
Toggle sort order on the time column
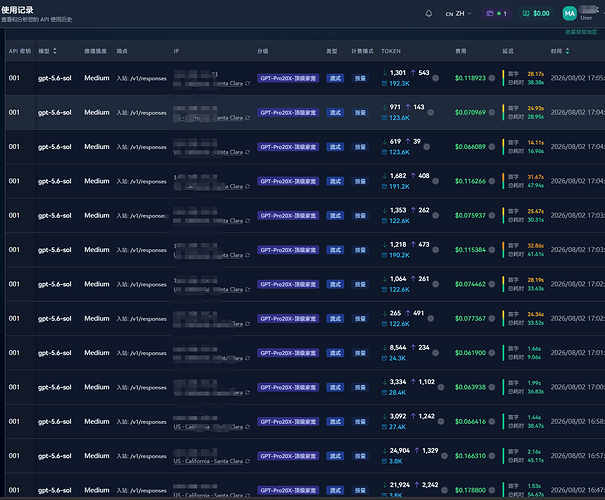pos(560,51)
